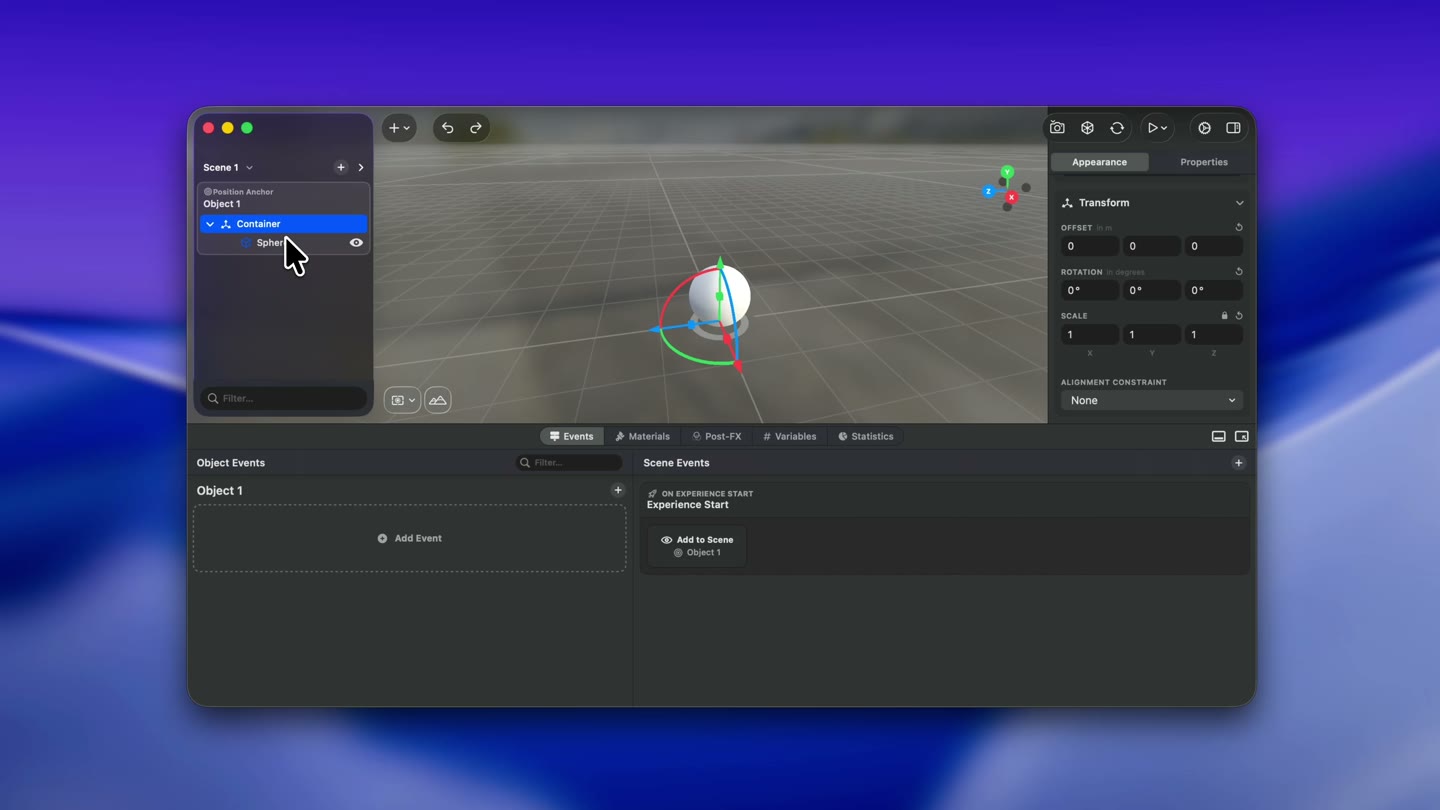Click the Rotation Y input field
This screenshot has width=1440, height=810.
(x=1152, y=290)
